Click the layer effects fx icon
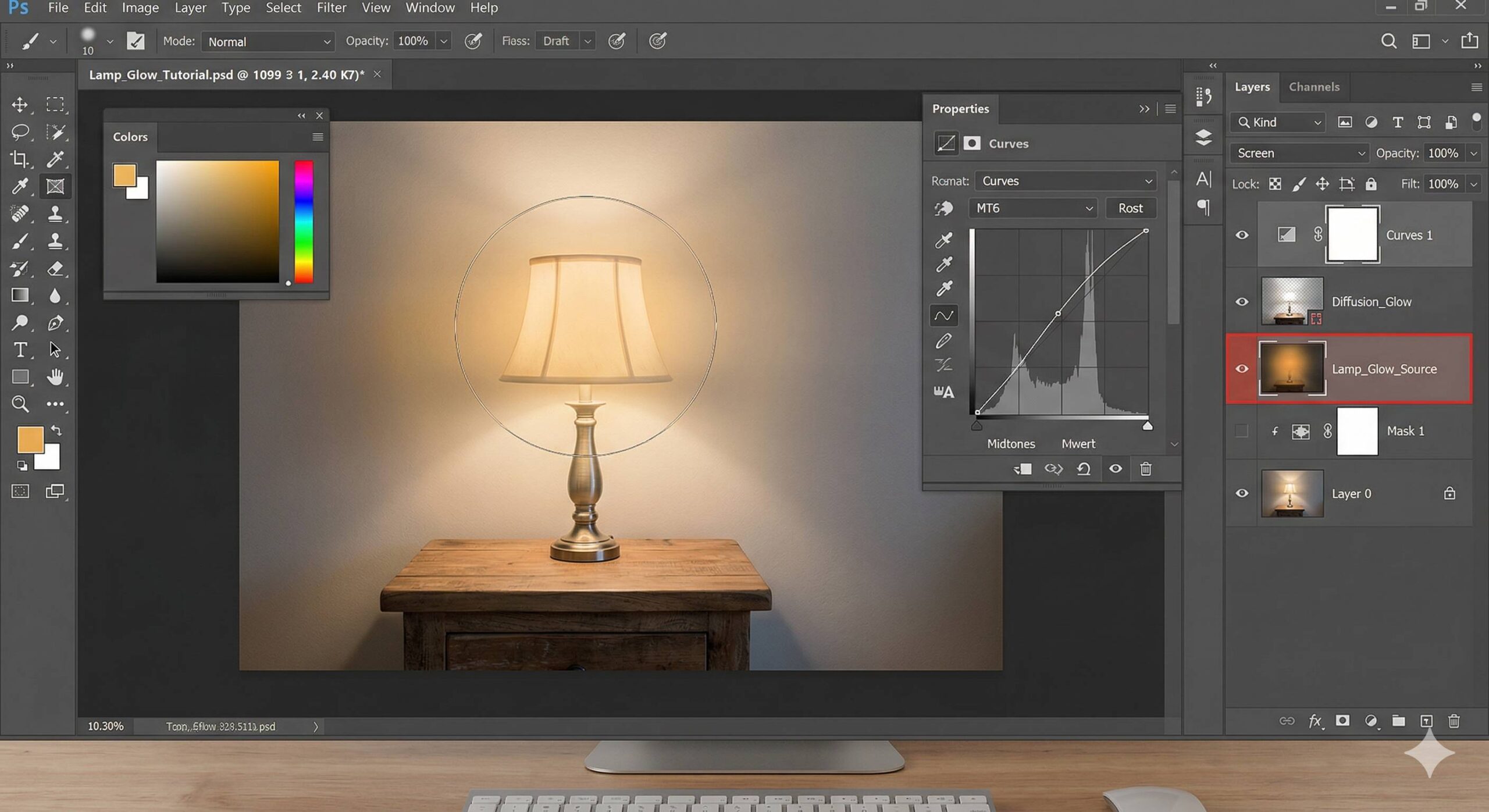 [1315, 721]
